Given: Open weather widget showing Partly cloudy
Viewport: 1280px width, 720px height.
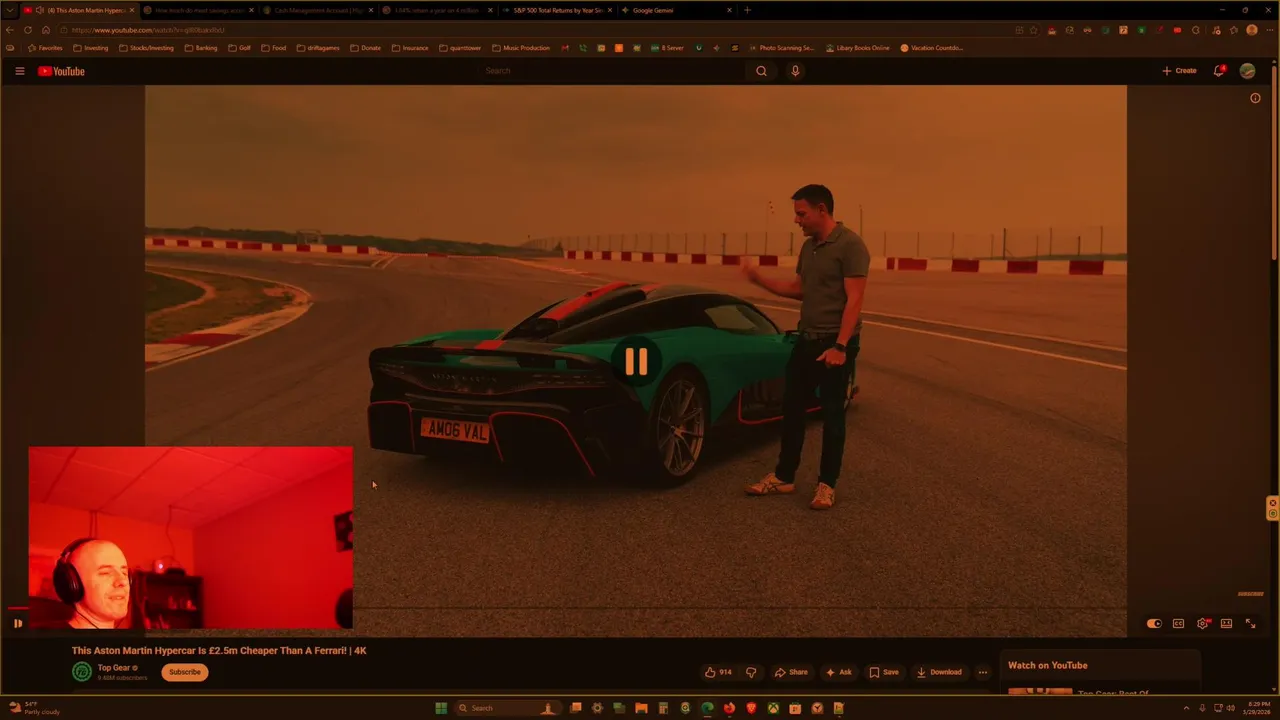Looking at the screenshot, I should tap(34, 708).
